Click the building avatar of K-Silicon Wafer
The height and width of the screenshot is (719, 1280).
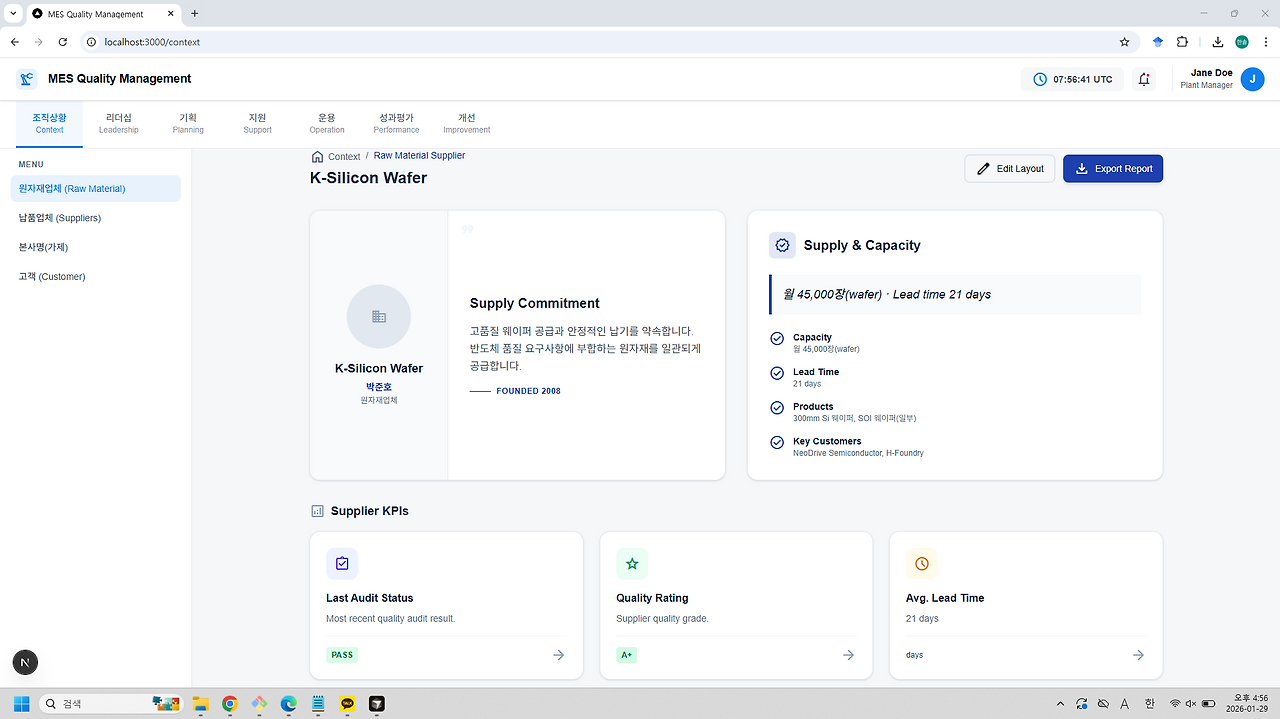pyautogui.click(x=379, y=317)
